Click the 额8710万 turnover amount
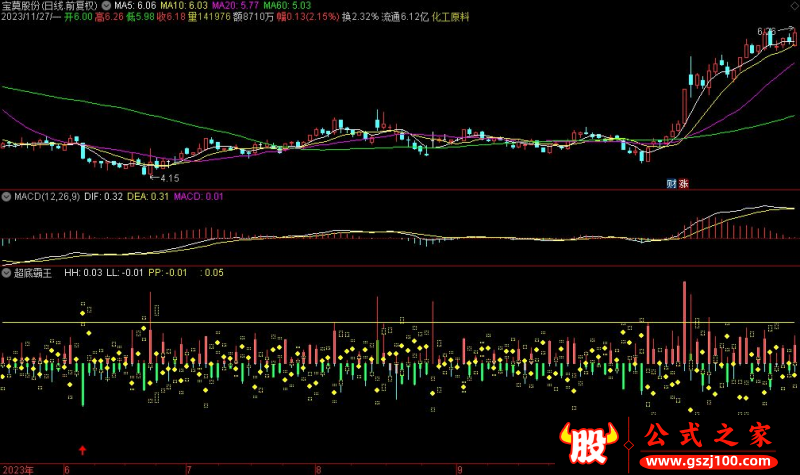 [x=254, y=17]
